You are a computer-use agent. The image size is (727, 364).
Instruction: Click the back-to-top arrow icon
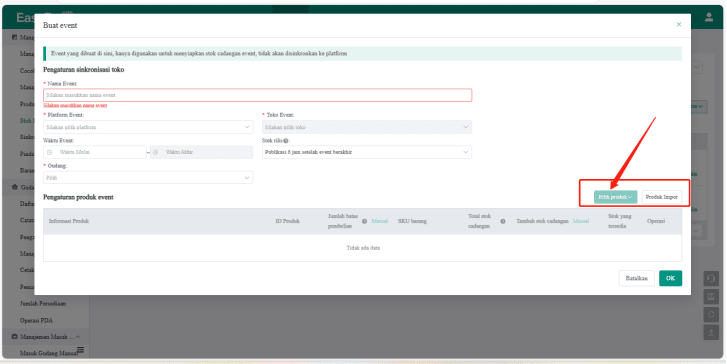click(711, 332)
